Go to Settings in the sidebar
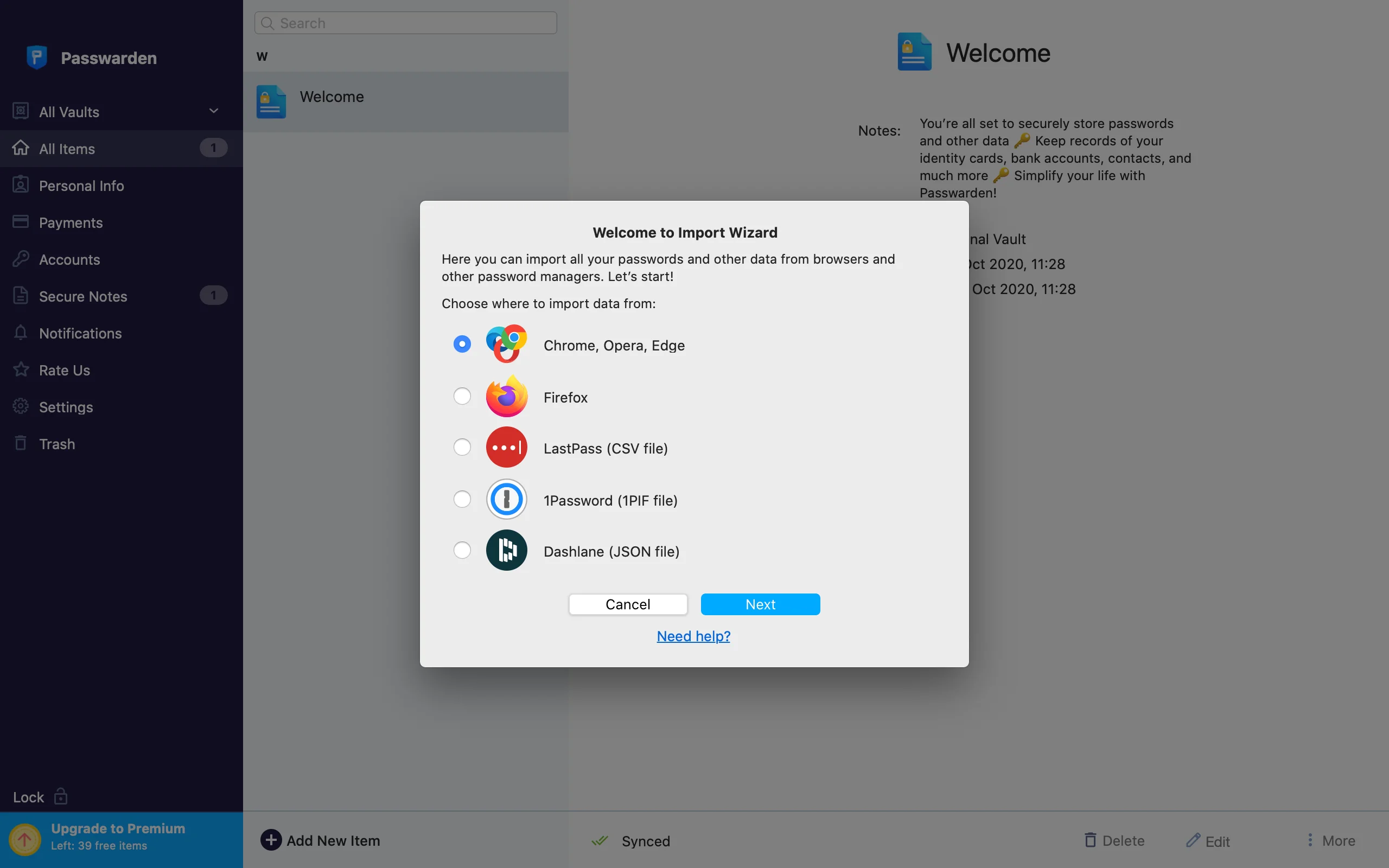The image size is (1389, 868). (x=66, y=407)
